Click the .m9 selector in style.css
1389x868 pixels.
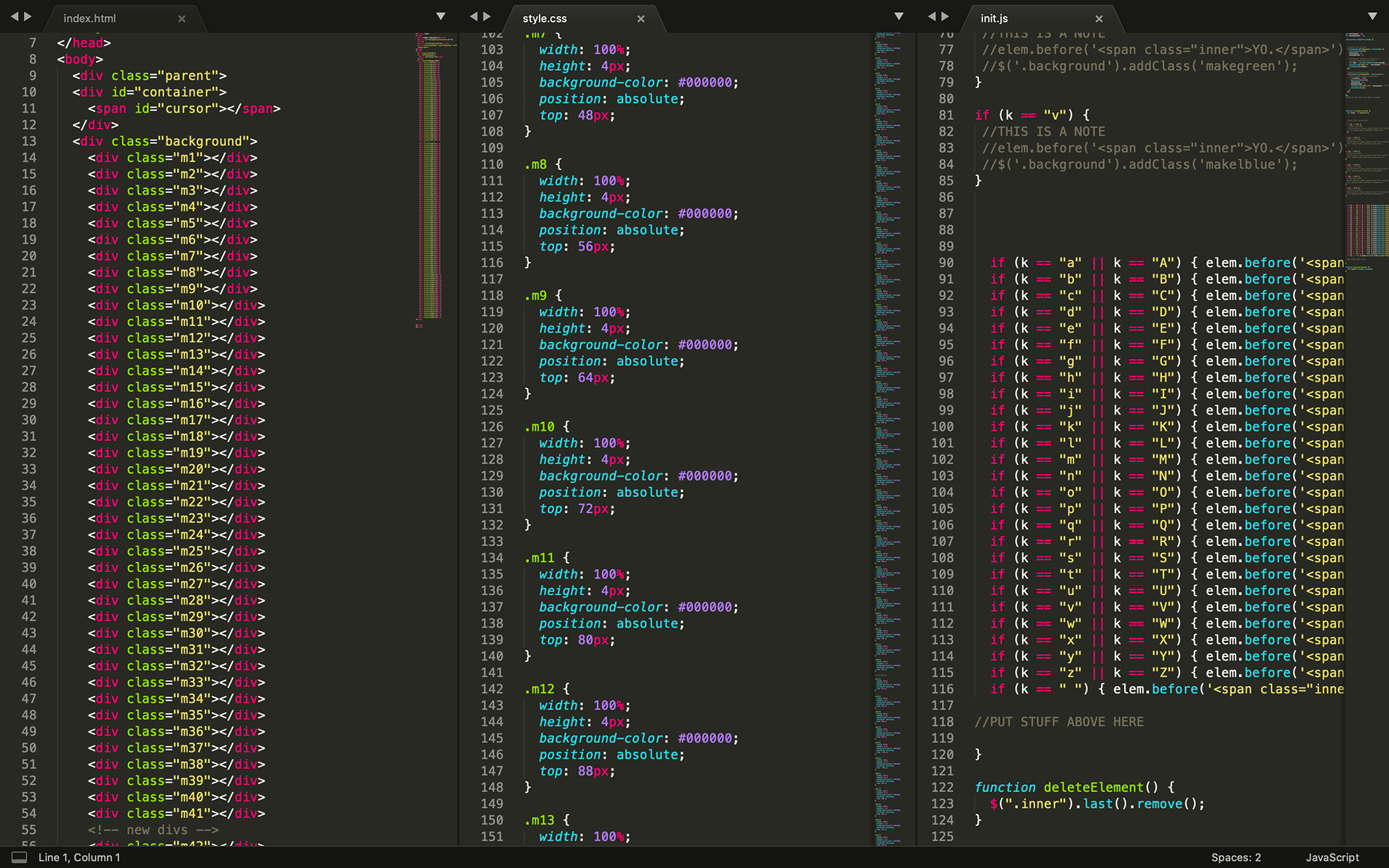[x=535, y=295]
